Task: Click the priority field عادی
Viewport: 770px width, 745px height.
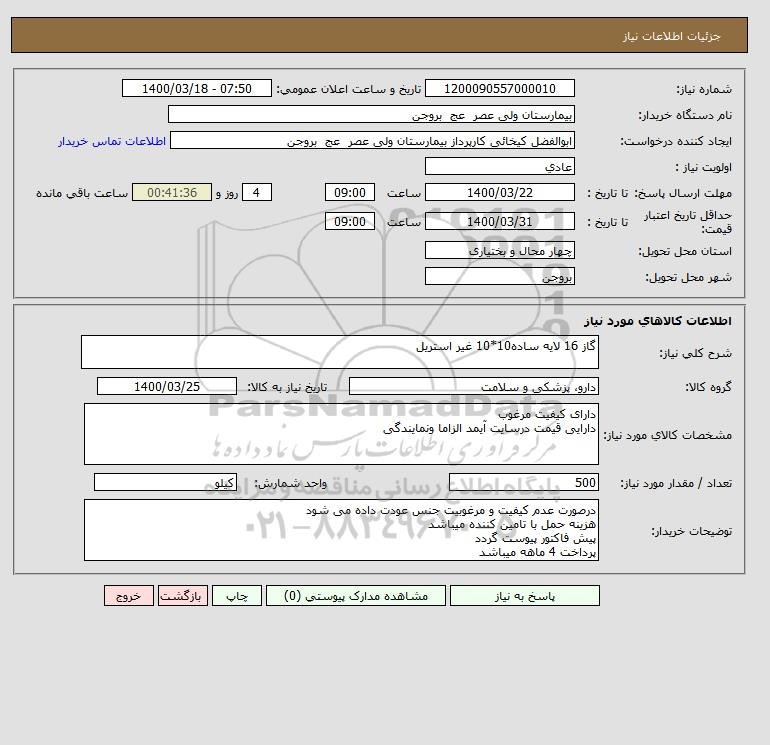Action: click(499, 166)
